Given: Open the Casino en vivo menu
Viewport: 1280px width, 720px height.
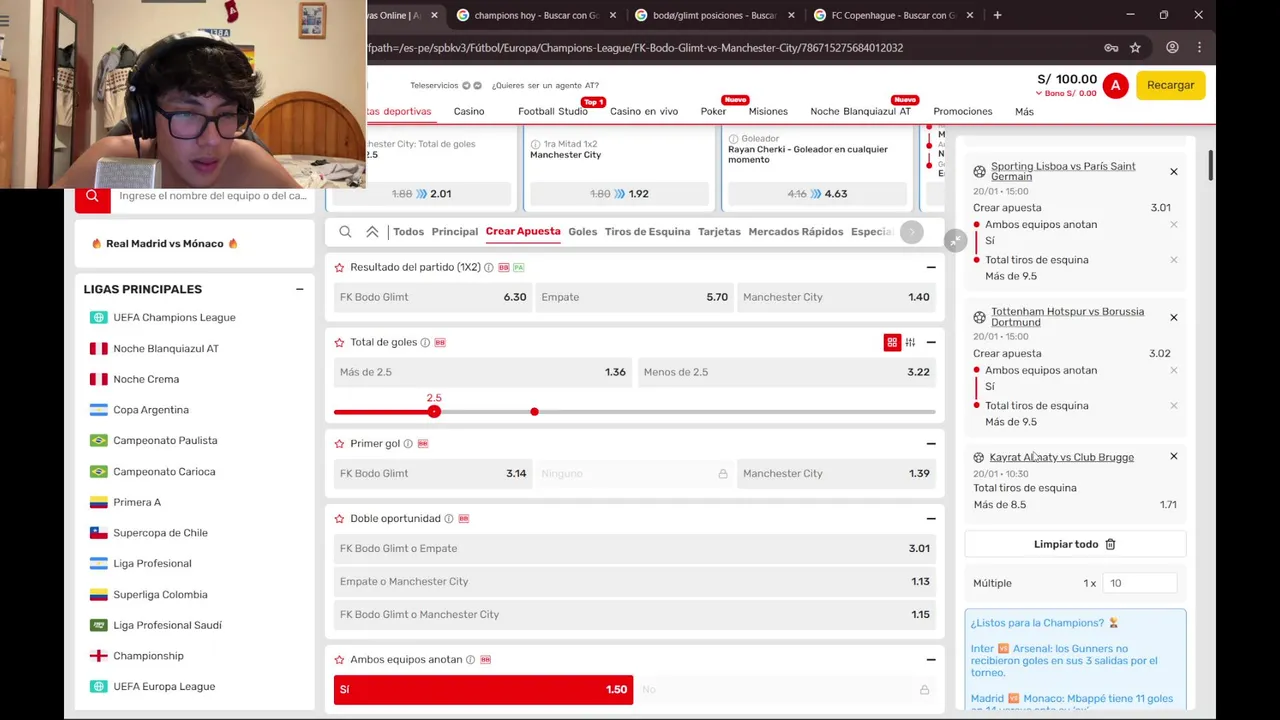Looking at the screenshot, I should (x=644, y=112).
